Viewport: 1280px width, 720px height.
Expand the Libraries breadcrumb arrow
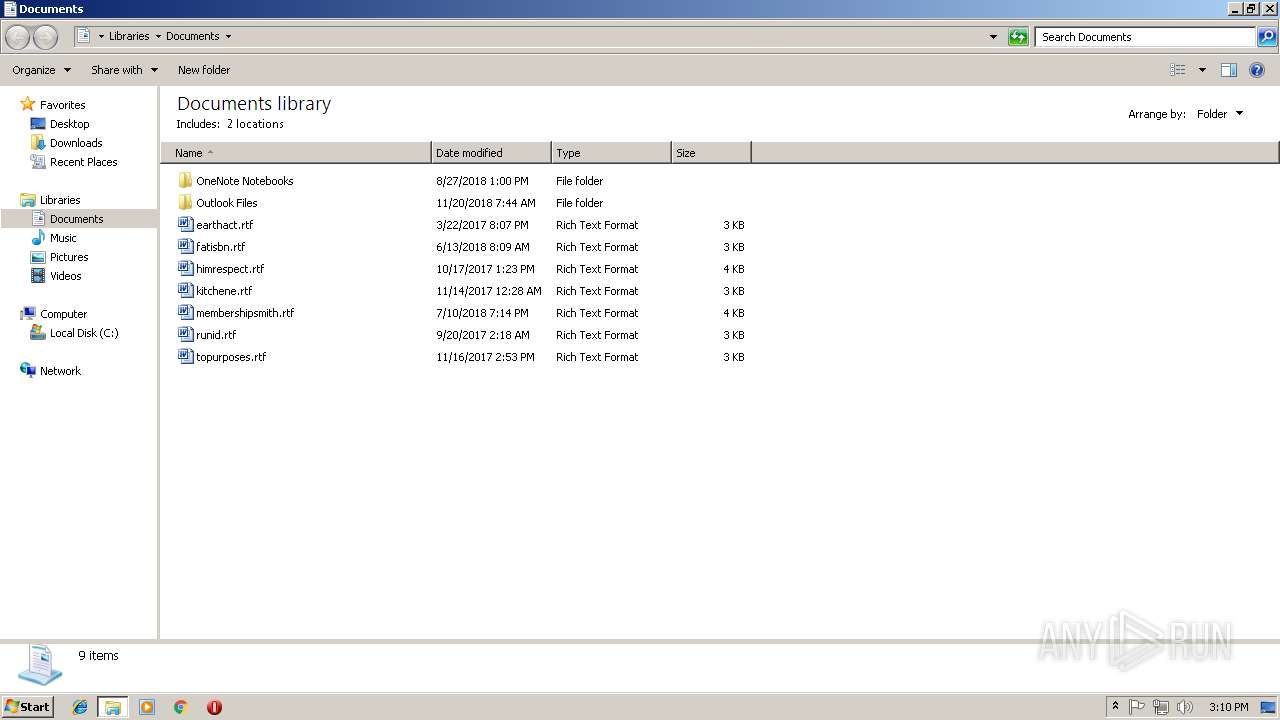[158, 37]
